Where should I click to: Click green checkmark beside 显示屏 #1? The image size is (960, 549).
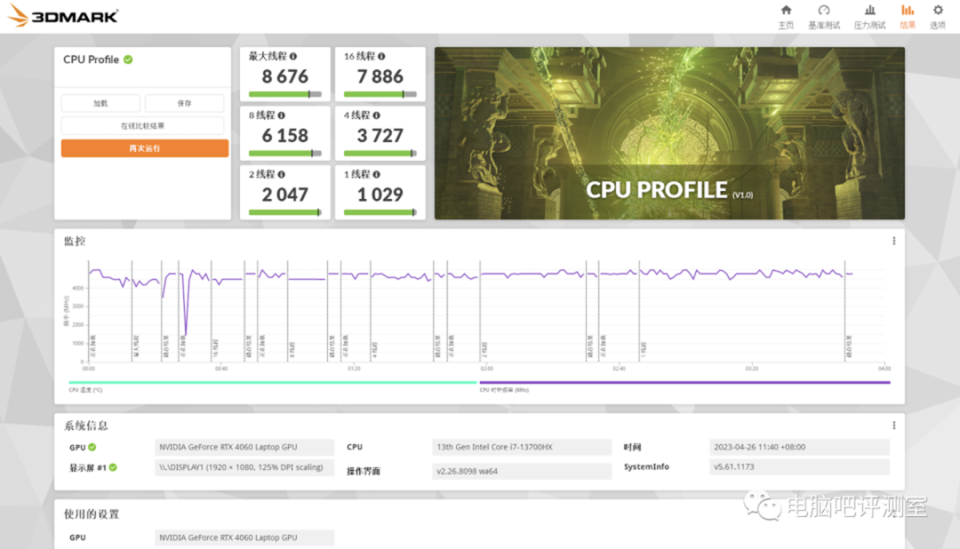pyautogui.click(x=113, y=468)
